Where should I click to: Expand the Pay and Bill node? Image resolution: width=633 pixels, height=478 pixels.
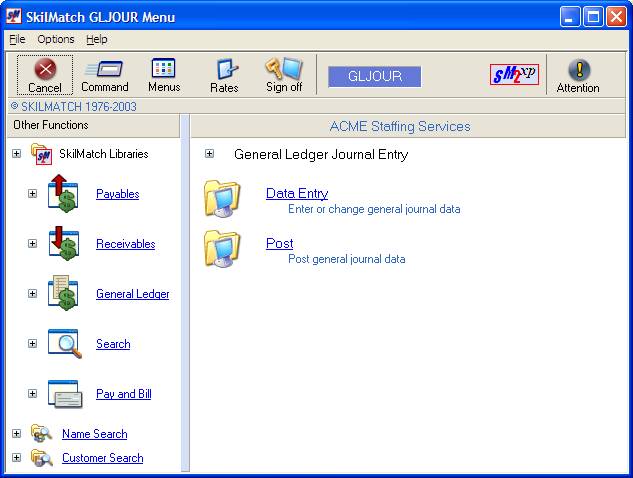point(32,394)
